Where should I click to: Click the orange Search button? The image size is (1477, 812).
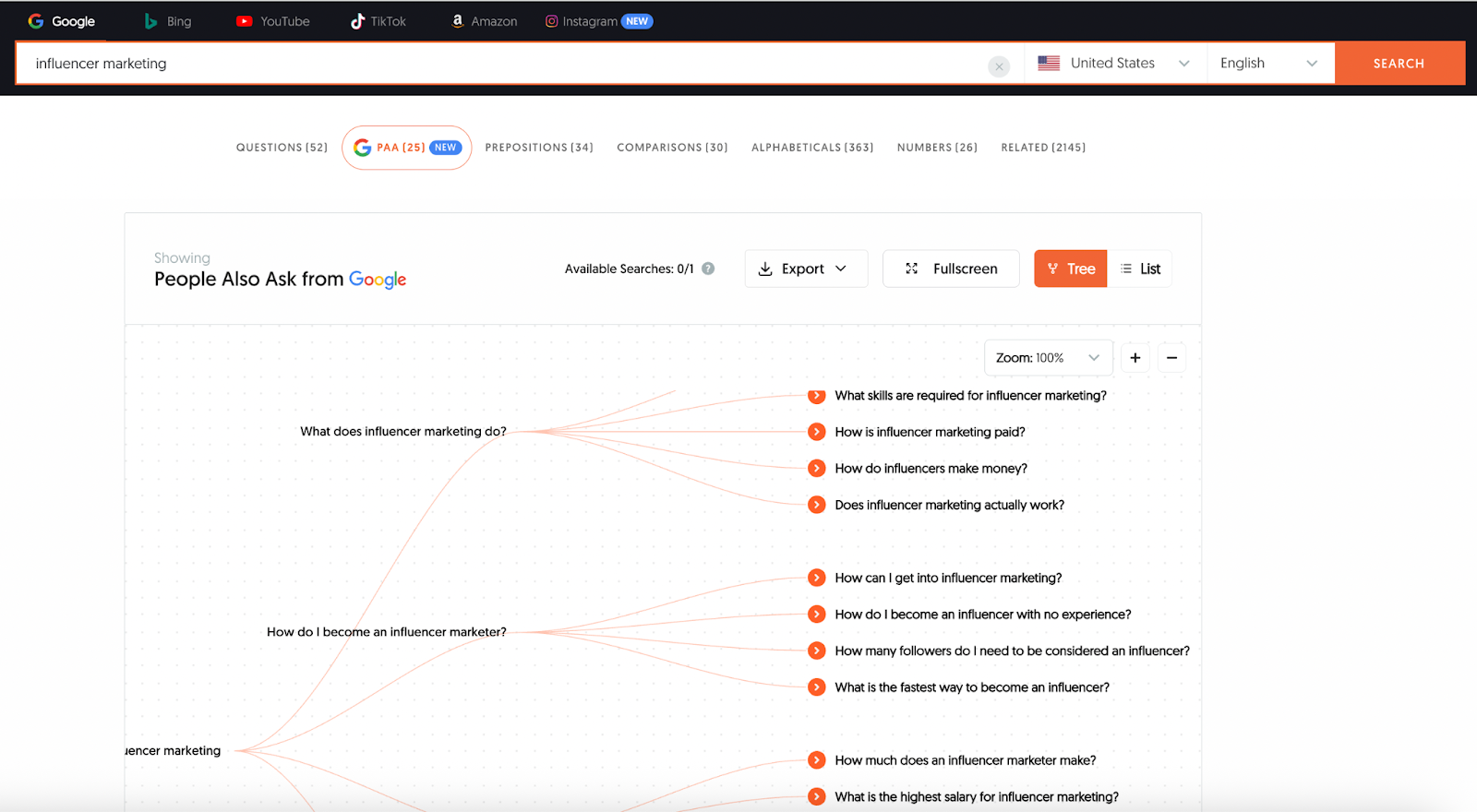click(x=1399, y=64)
